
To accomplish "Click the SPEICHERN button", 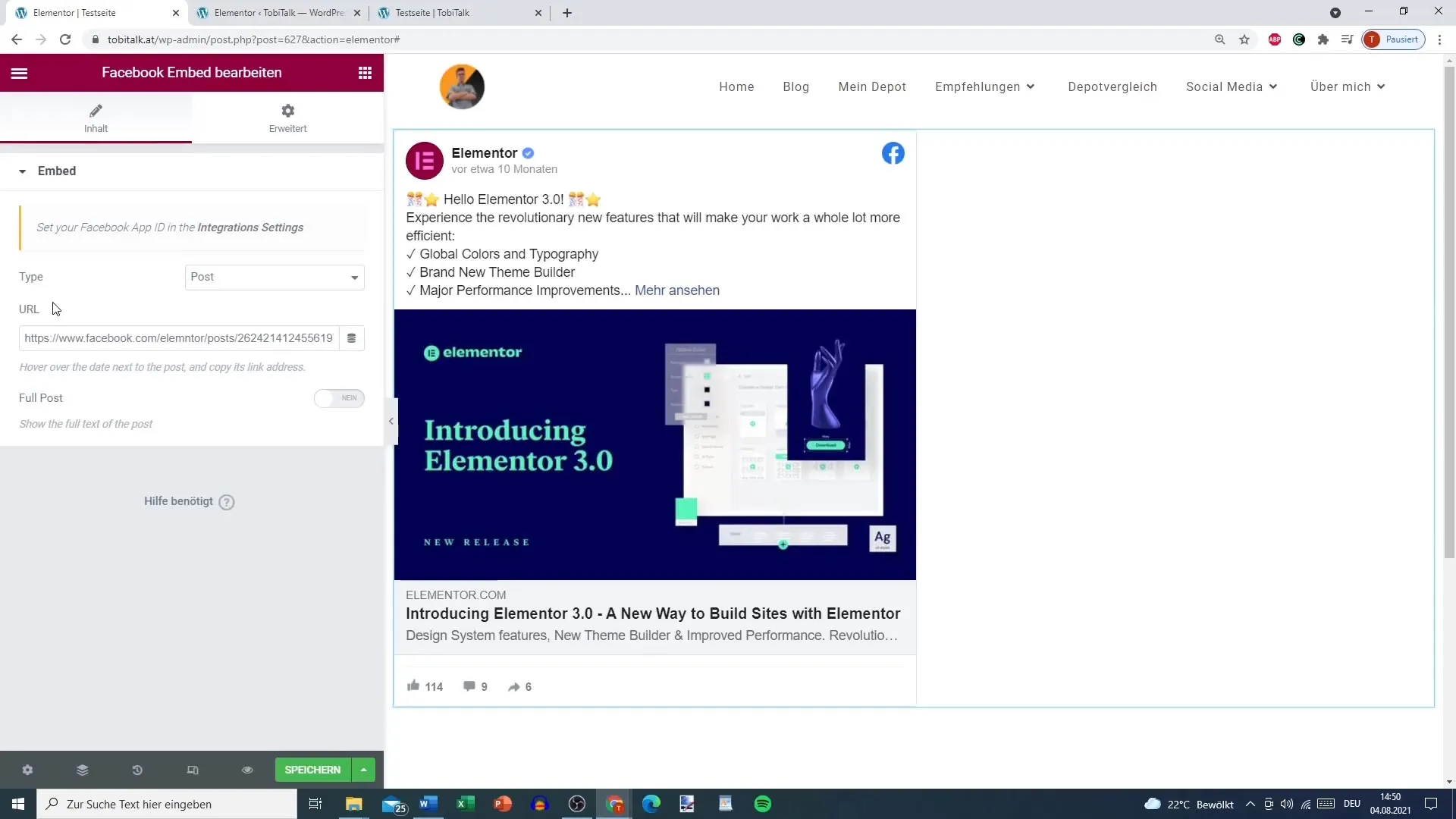I will 312,770.
